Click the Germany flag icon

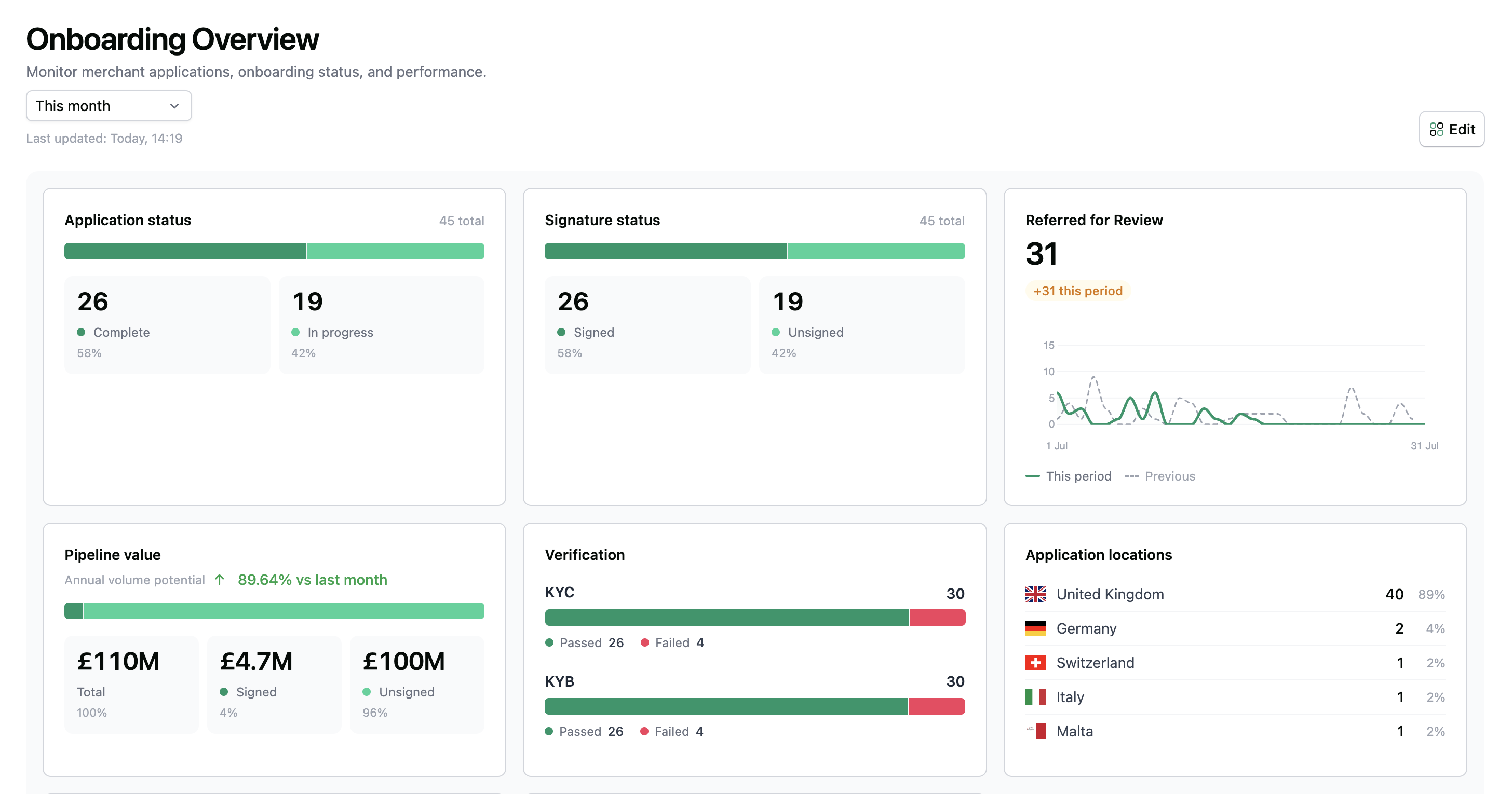click(x=1035, y=628)
